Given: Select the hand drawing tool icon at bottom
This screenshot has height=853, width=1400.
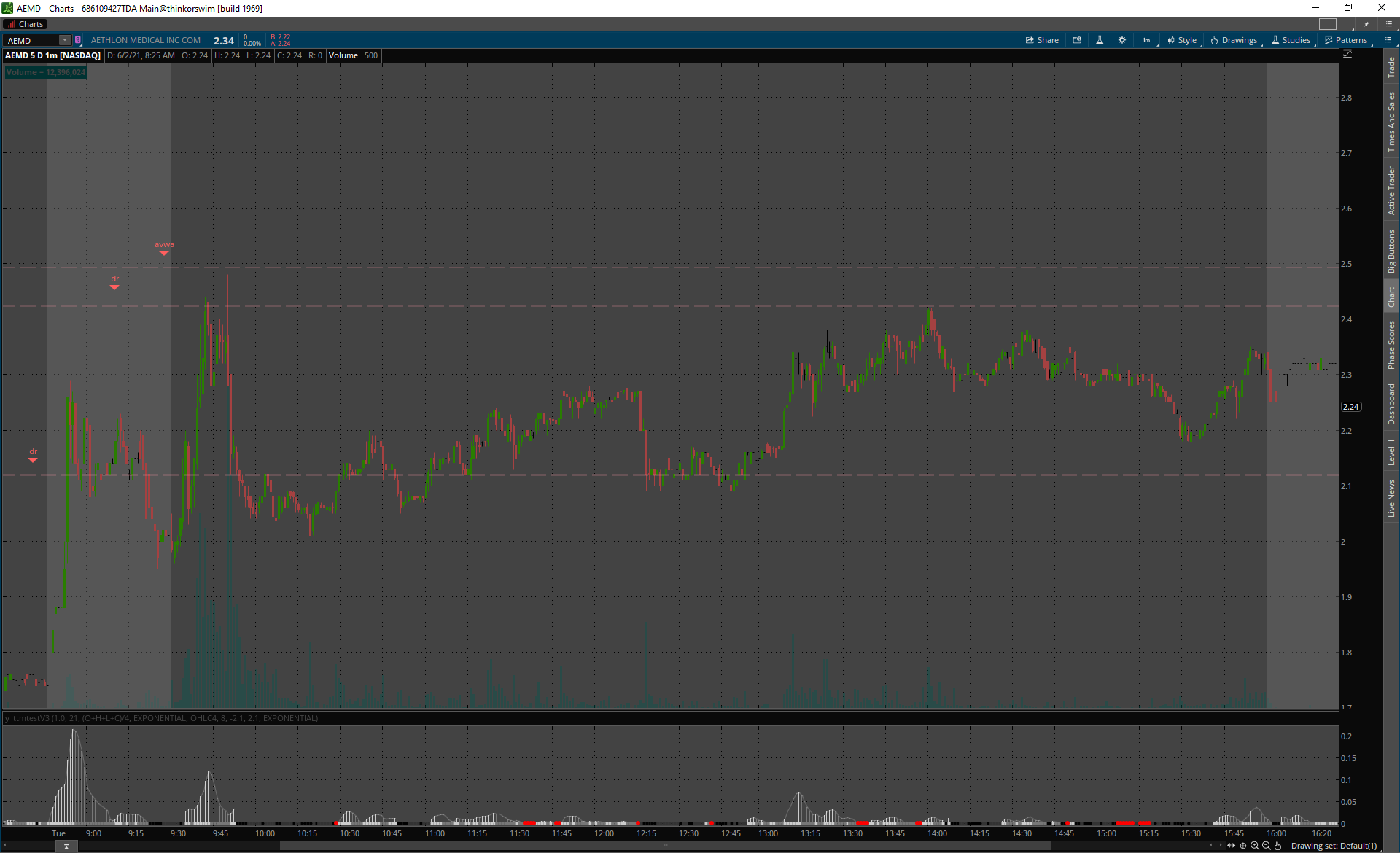Looking at the screenshot, I should pyautogui.click(x=1278, y=846).
